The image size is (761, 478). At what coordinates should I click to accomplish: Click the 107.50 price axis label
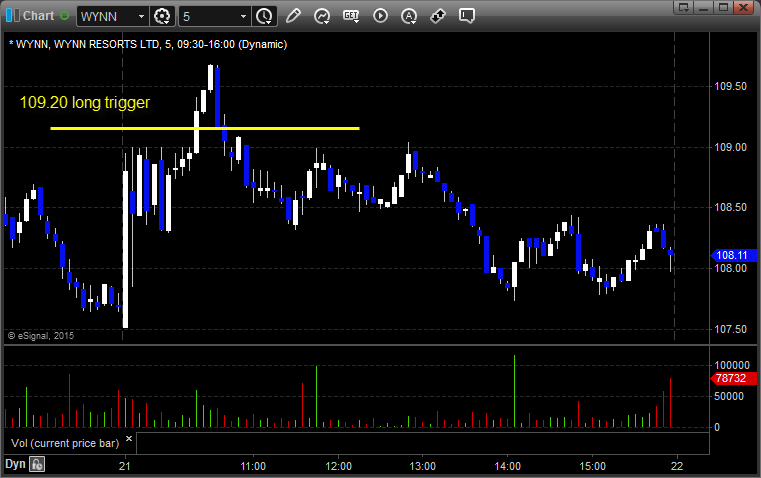730,329
